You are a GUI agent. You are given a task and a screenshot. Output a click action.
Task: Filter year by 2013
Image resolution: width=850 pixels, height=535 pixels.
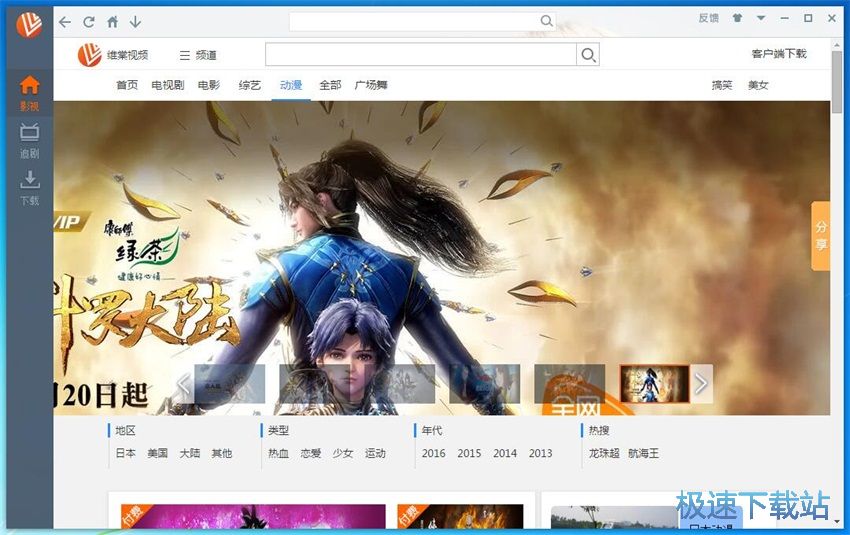(x=540, y=453)
